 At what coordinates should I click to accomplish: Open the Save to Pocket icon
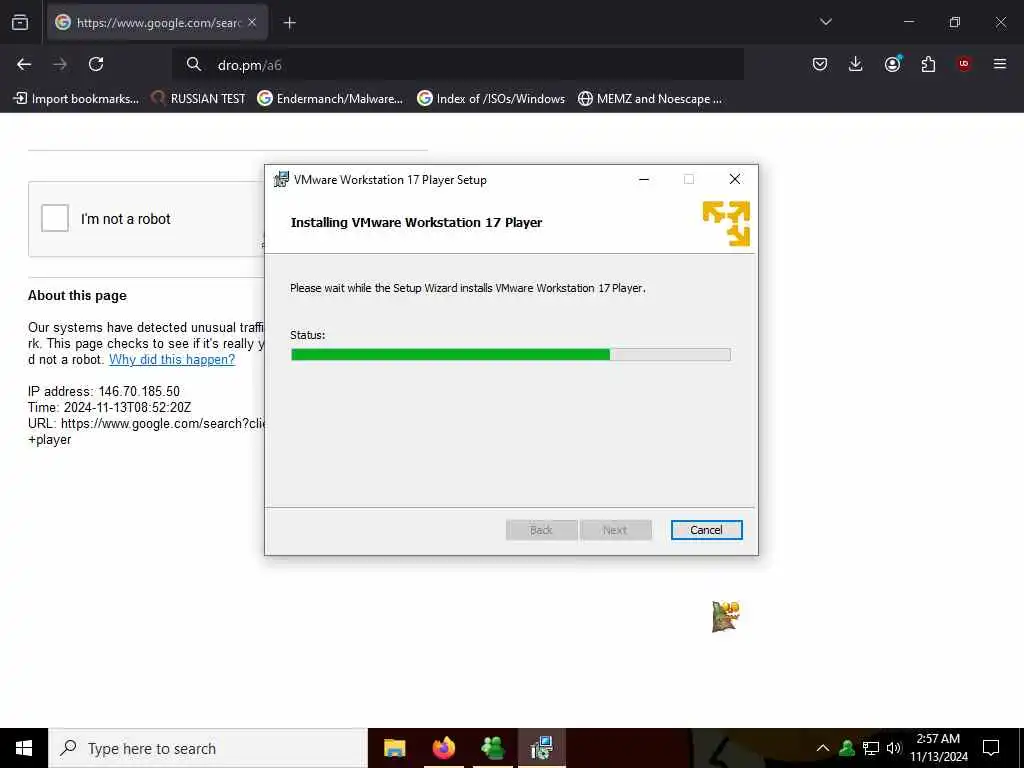(x=820, y=64)
